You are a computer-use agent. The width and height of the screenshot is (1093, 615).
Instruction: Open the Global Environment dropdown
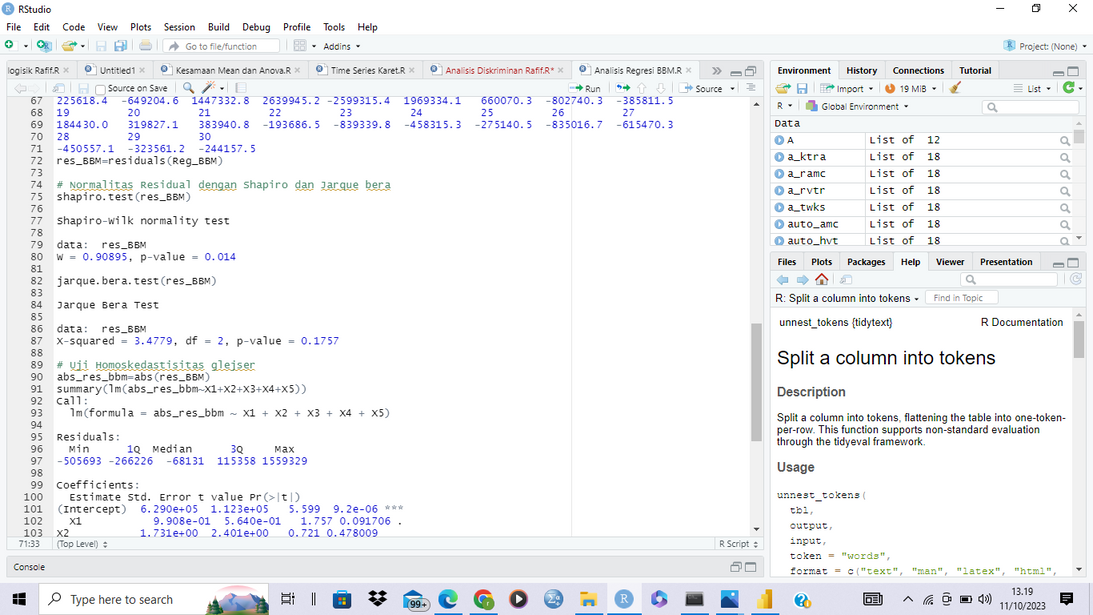(858, 106)
